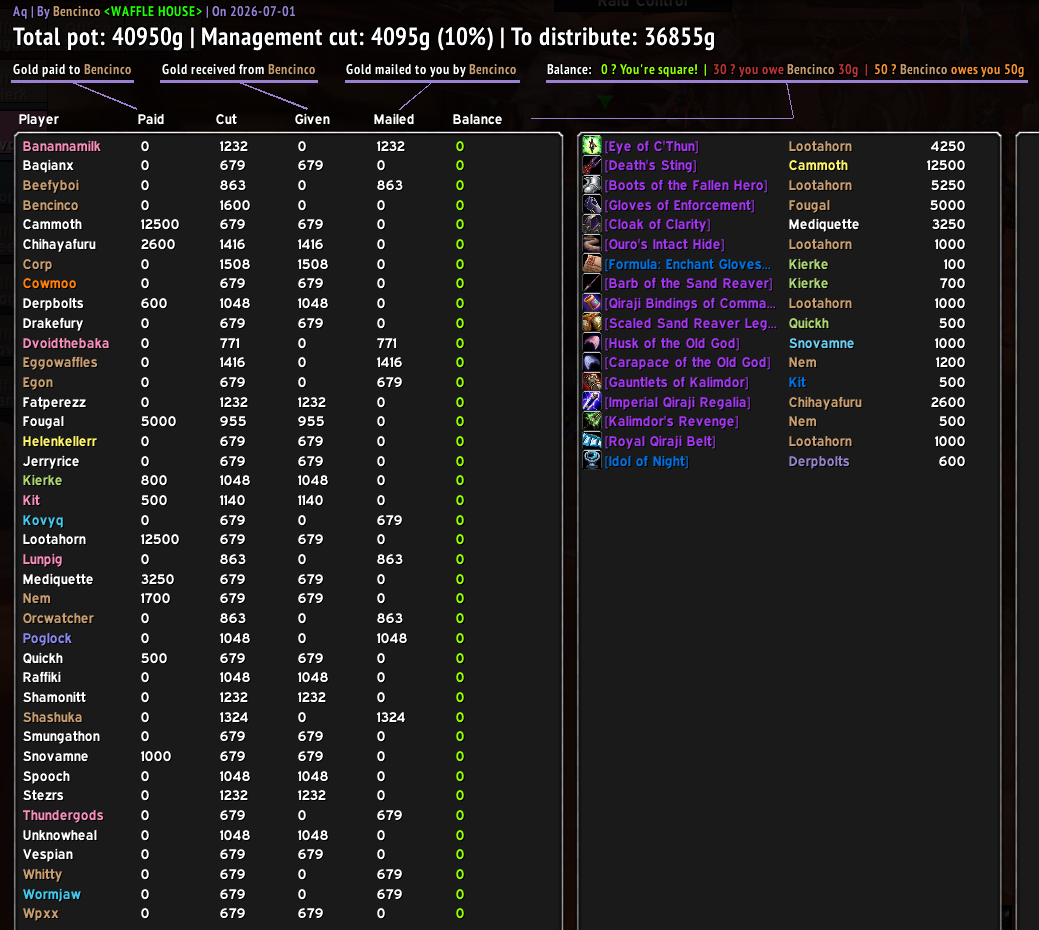The width and height of the screenshot is (1039, 930).
Task: Click the Kalimdor's Revenge sword icon
Action: [592, 421]
